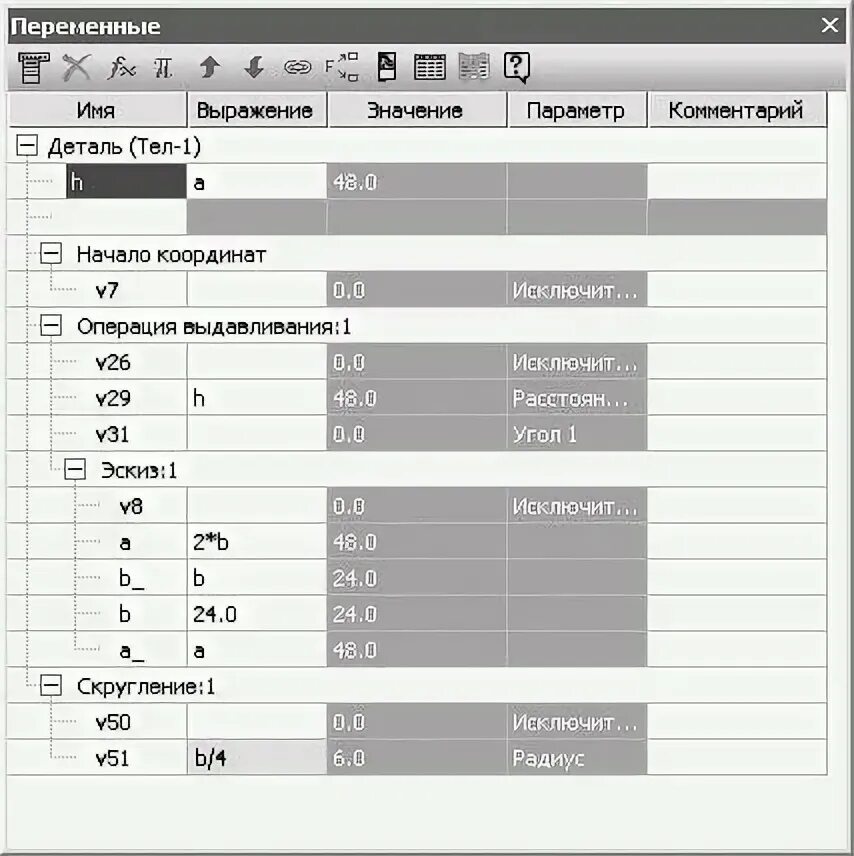Click the move down arrow icon
Viewport: 854px width, 856px height.
(254, 68)
